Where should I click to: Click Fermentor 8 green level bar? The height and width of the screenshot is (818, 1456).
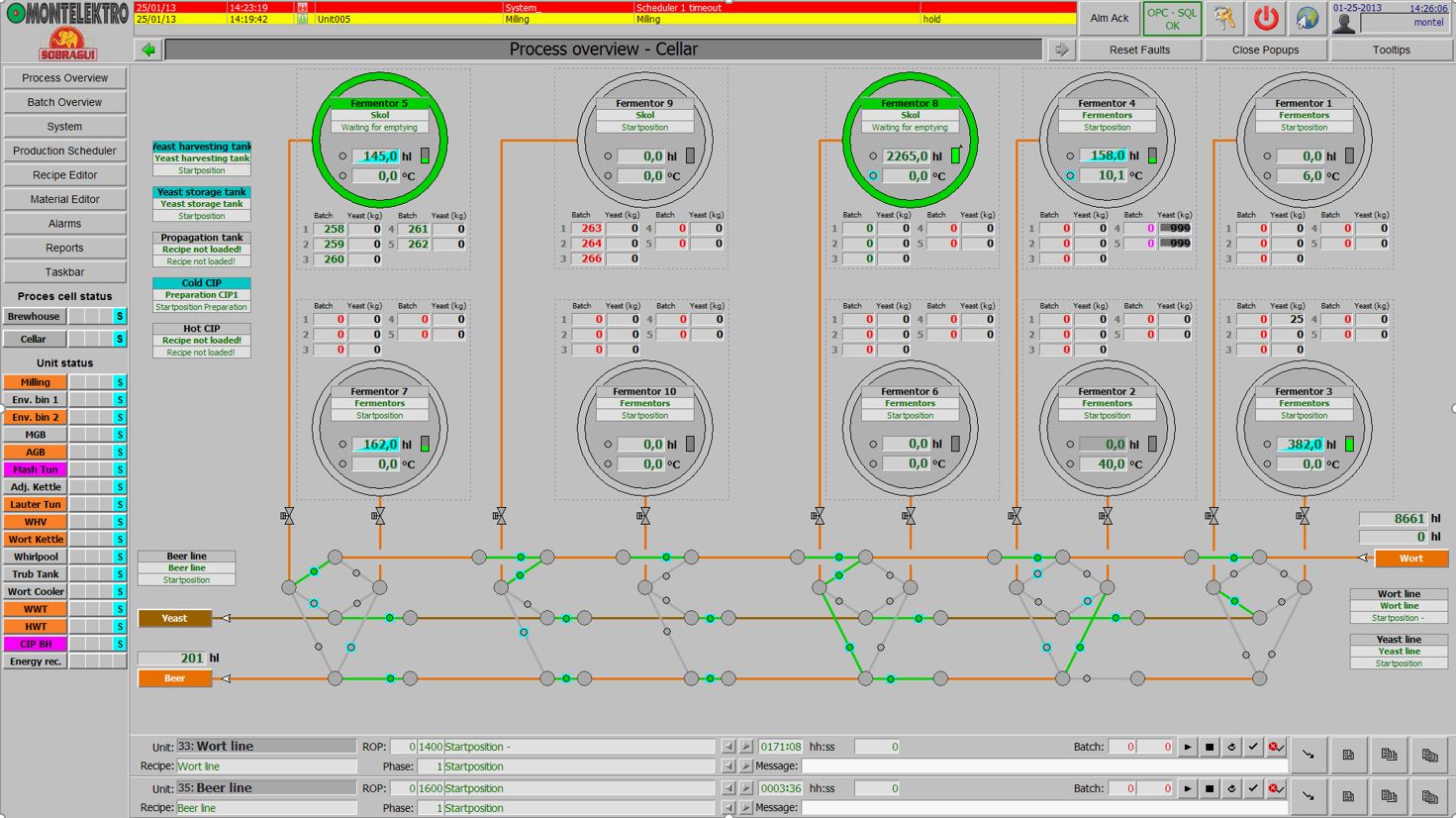click(x=955, y=155)
